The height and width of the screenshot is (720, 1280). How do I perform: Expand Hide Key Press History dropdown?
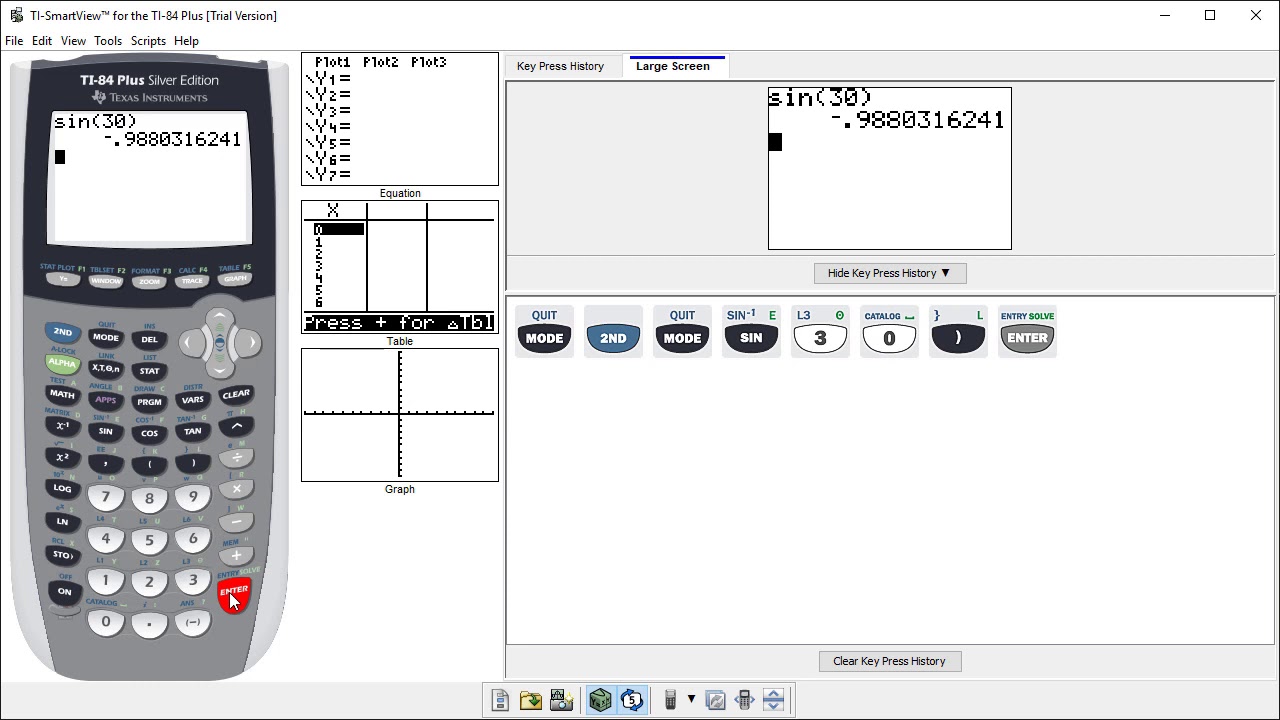889,273
